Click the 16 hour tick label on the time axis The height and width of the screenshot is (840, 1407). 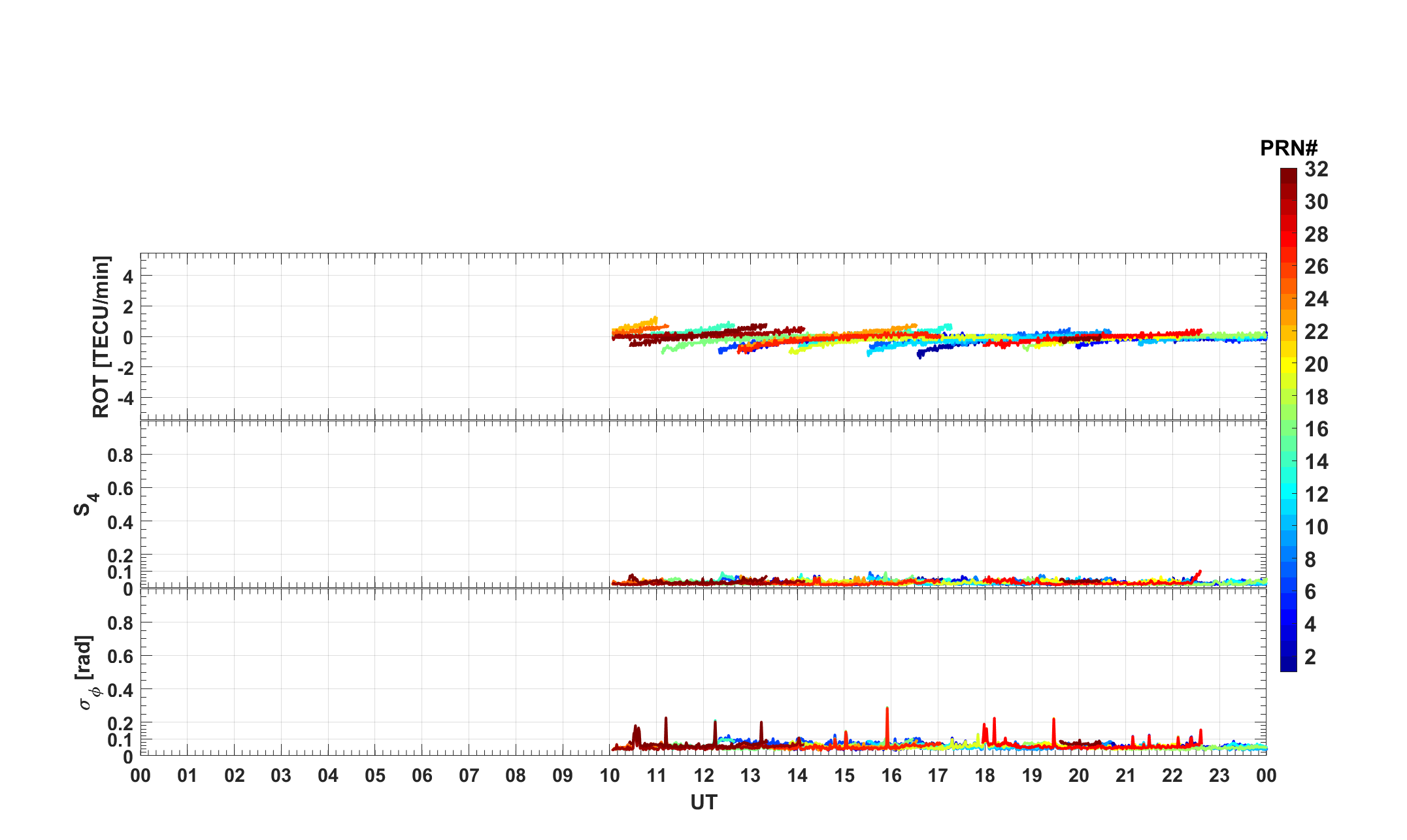click(891, 776)
